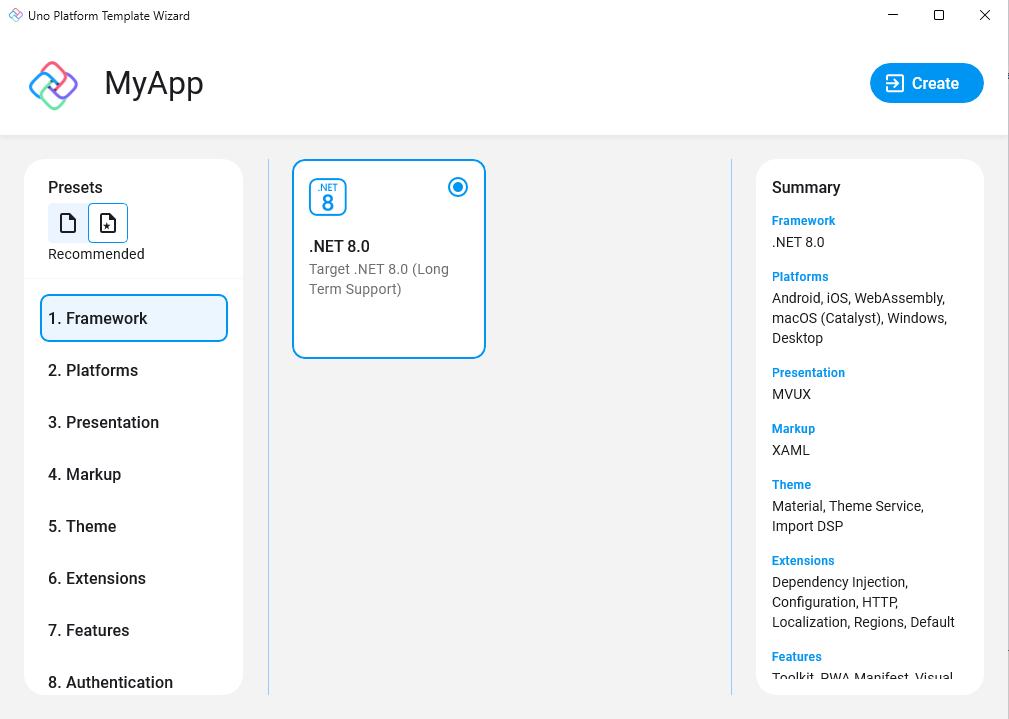
Task: Click the Uno Platform logo in header
Action: coord(53,85)
